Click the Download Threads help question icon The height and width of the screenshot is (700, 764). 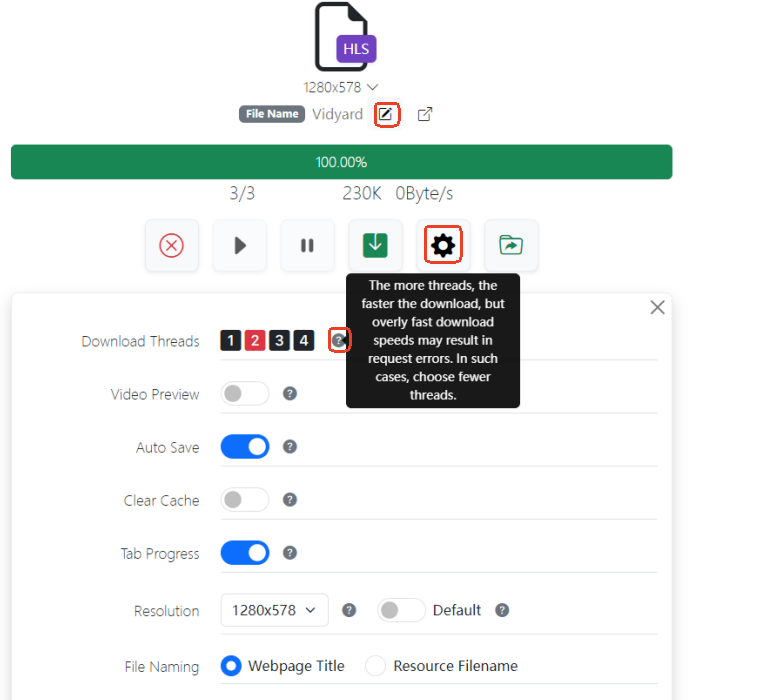point(339,341)
